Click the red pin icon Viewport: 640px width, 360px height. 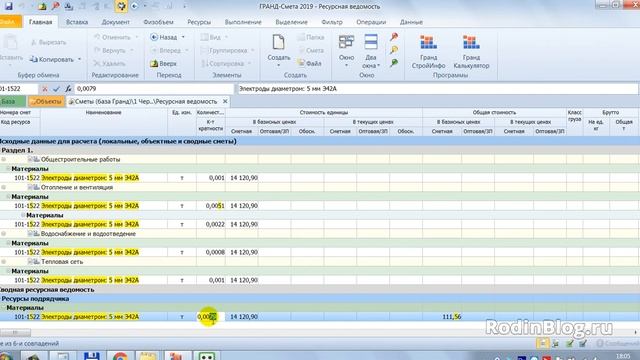[394, 37]
